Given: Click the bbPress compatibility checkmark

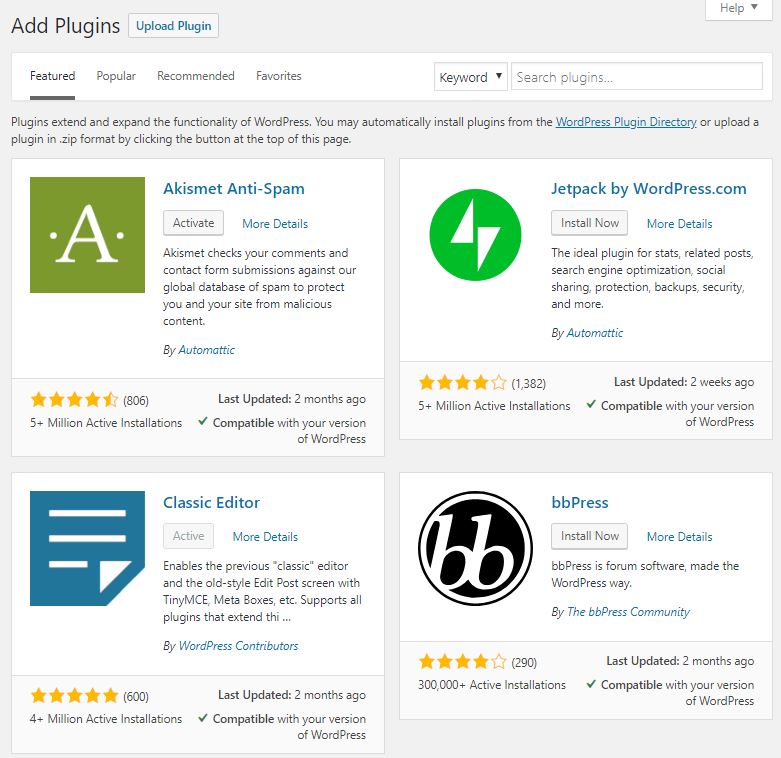Looking at the screenshot, I should (591, 683).
